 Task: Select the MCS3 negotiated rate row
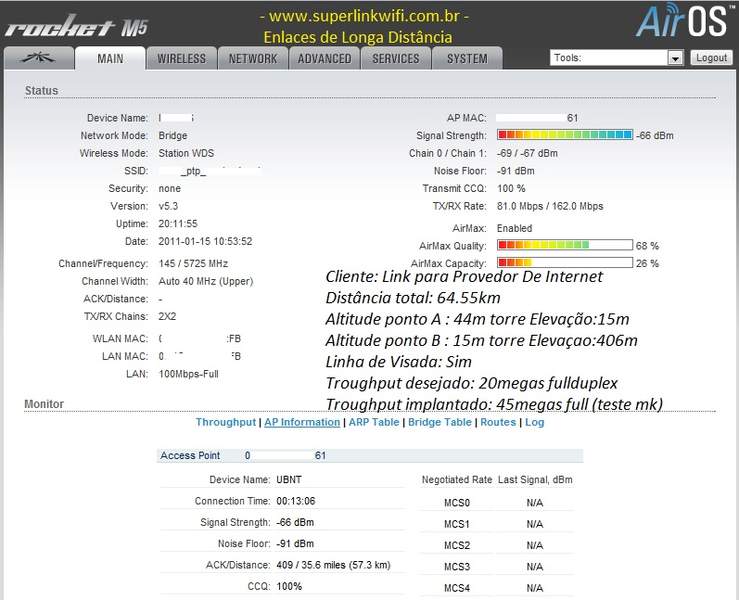497,566
